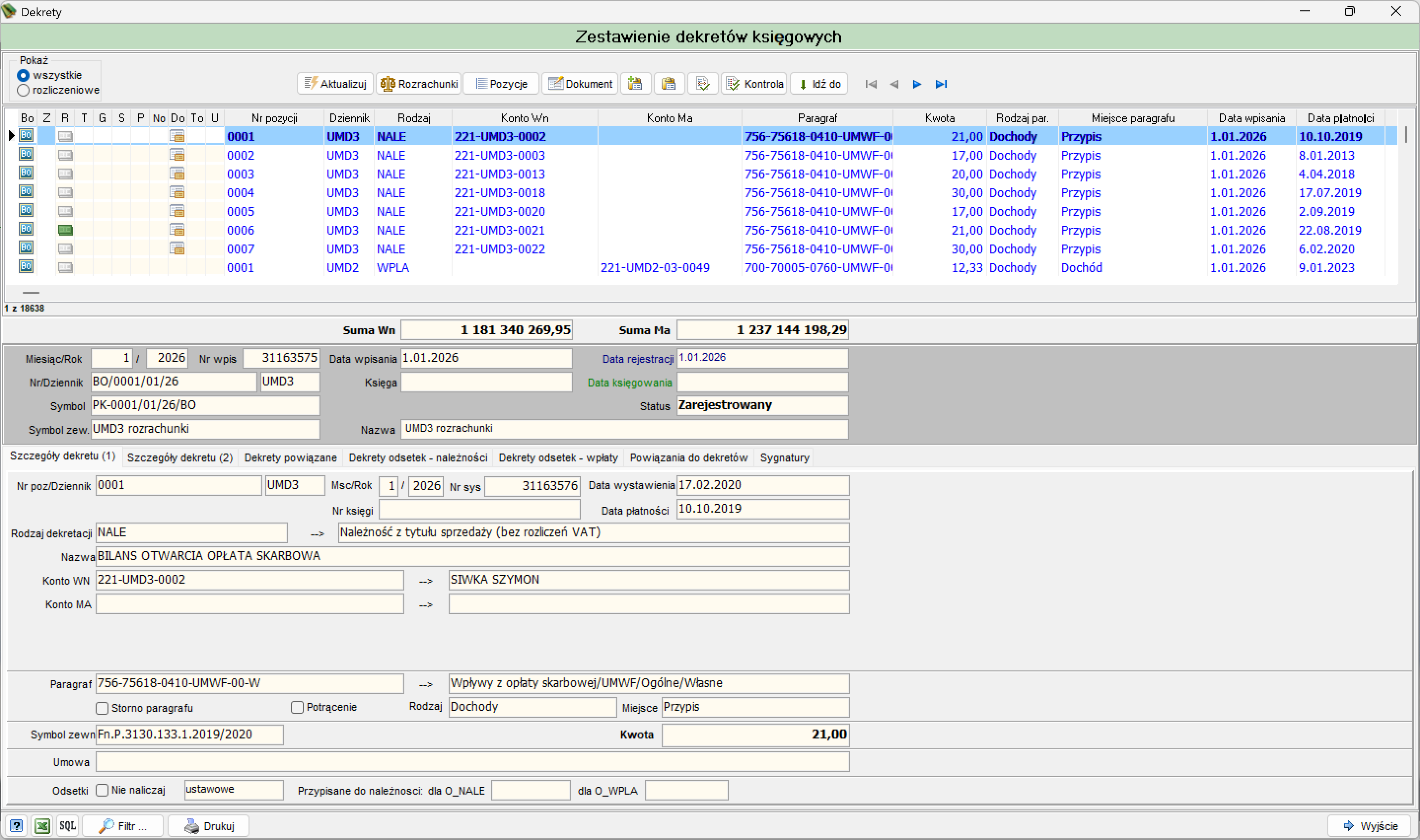Image resolution: width=1420 pixels, height=840 pixels.
Task: Check the Nie naliczaj odsetki box
Action: (102, 790)
